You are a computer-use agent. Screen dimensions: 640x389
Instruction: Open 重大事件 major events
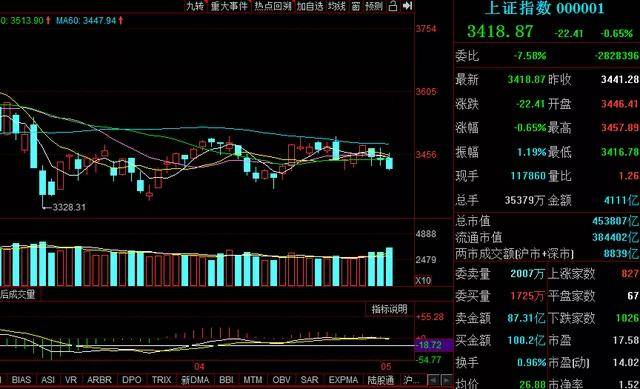point(229,6)
